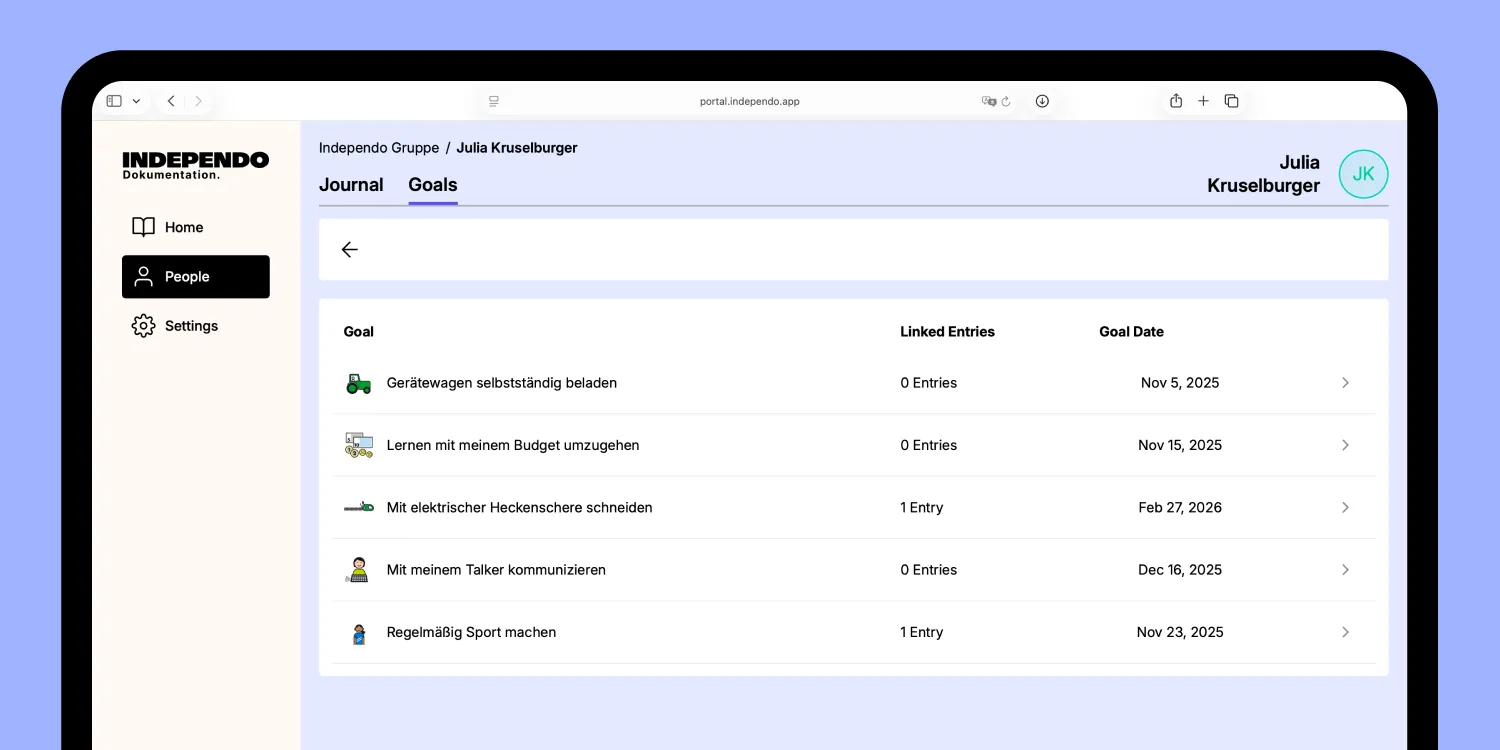
Task: Click the tractor icon for Gerätewagen goal
Action: point(358,383)
